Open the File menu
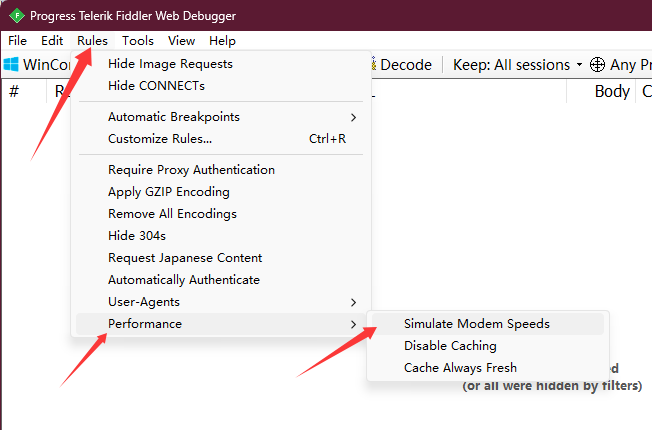The width and height of the screenshot is (652, 430). (x=17, y=41)
